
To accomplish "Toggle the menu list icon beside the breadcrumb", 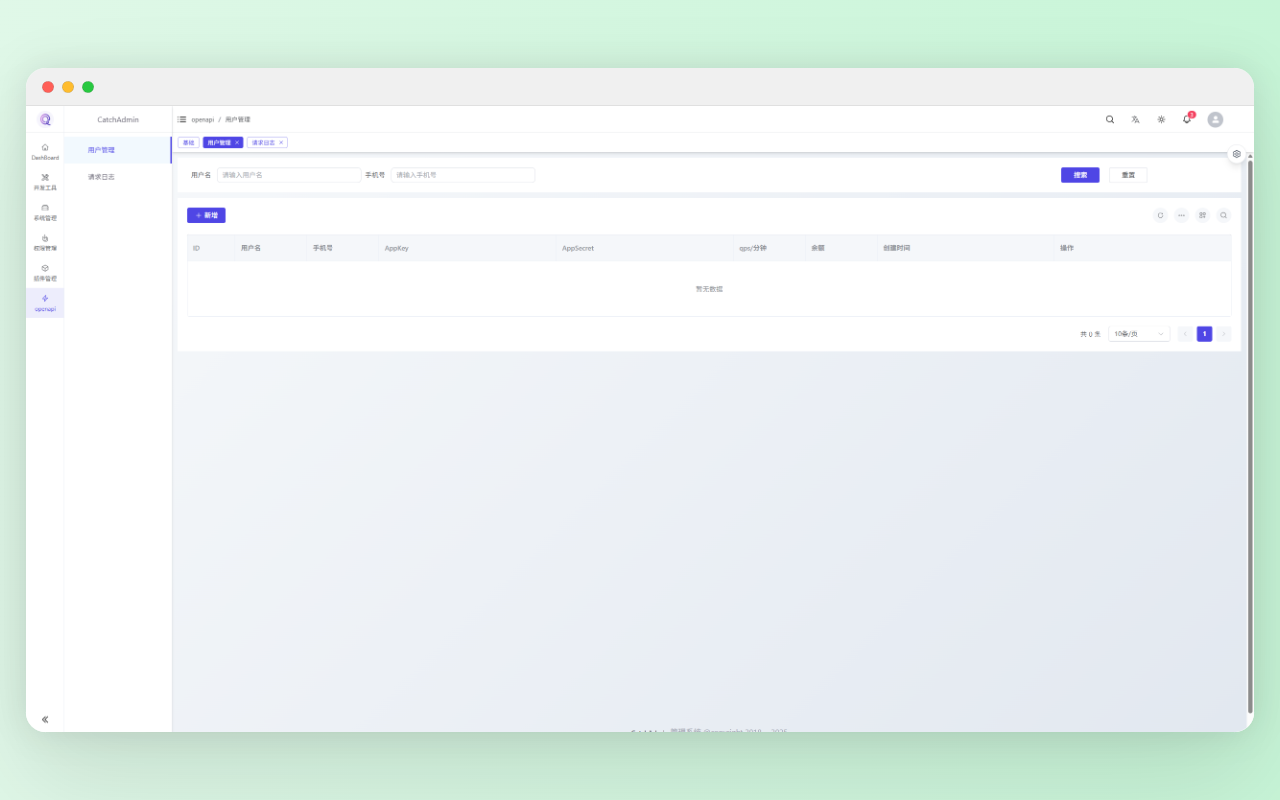I will click(182, 119).
